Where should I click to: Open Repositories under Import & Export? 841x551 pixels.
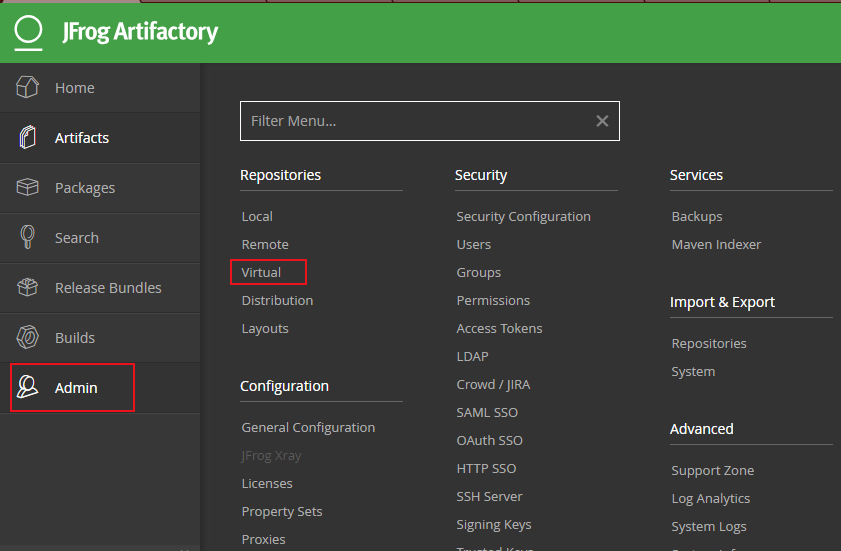pos(709,343)
